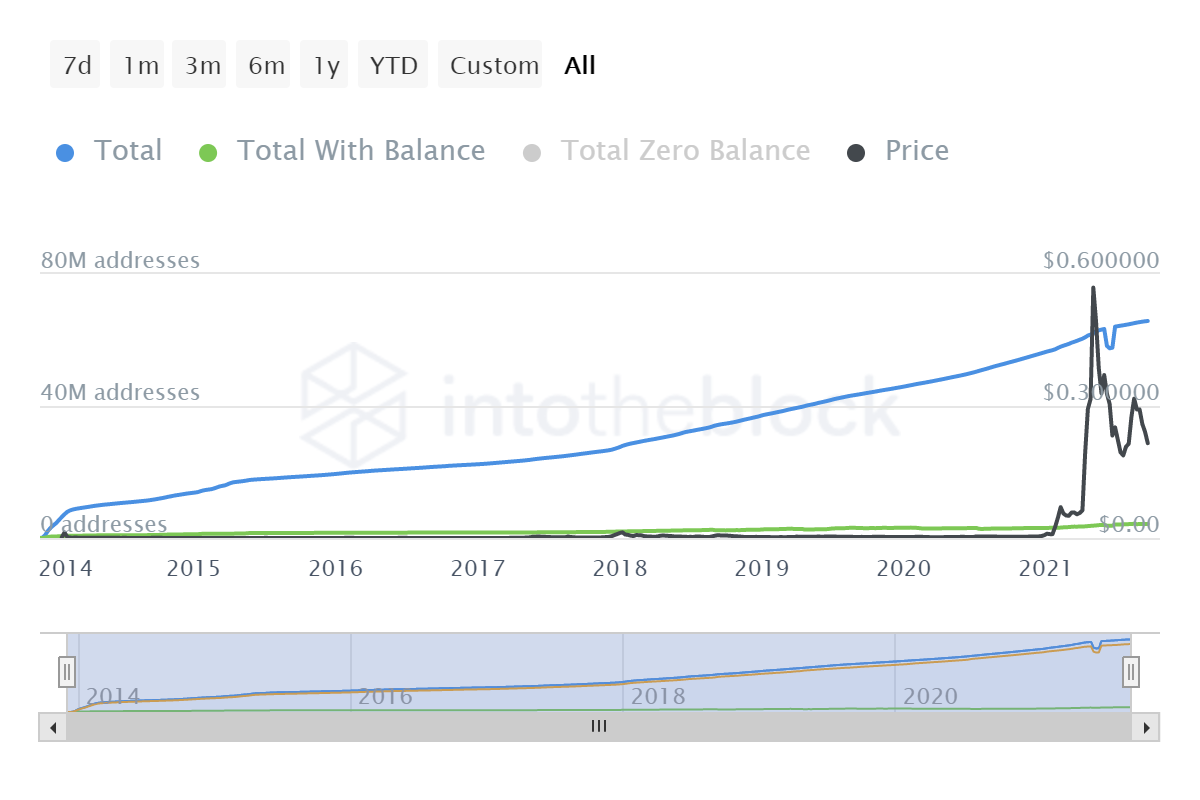This screenshot has width=1200, height=800.
Task: Click 2018 label in the navigator
Action: point(657,696)
